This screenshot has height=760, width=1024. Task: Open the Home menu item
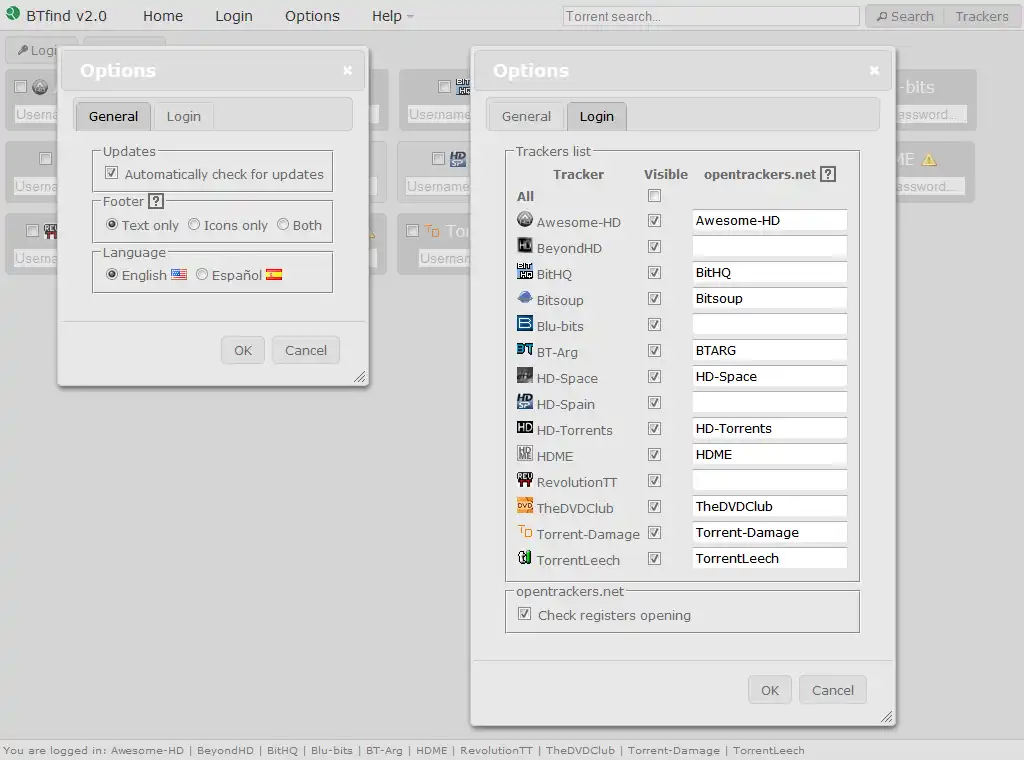163,16
